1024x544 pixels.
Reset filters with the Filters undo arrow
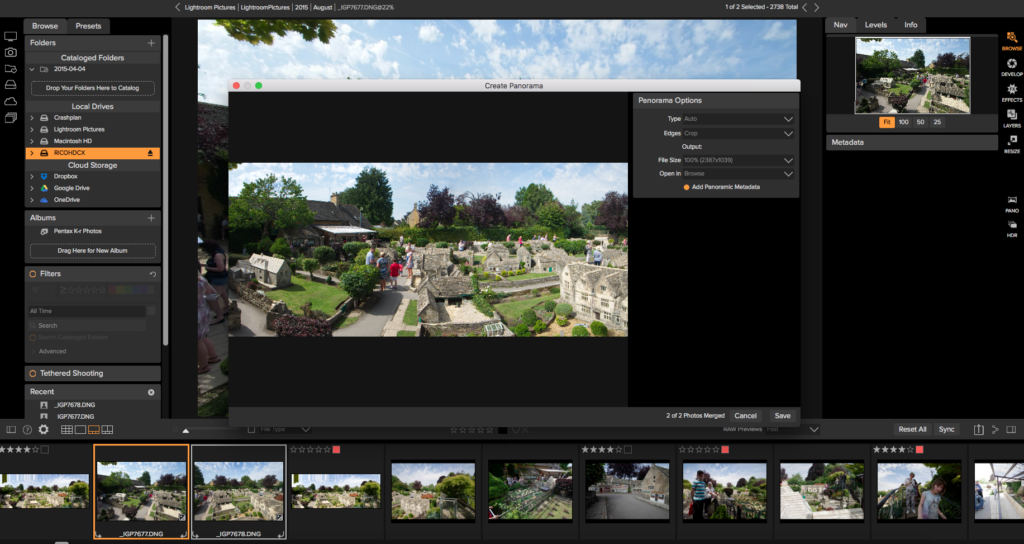click(x=152, y=274)
